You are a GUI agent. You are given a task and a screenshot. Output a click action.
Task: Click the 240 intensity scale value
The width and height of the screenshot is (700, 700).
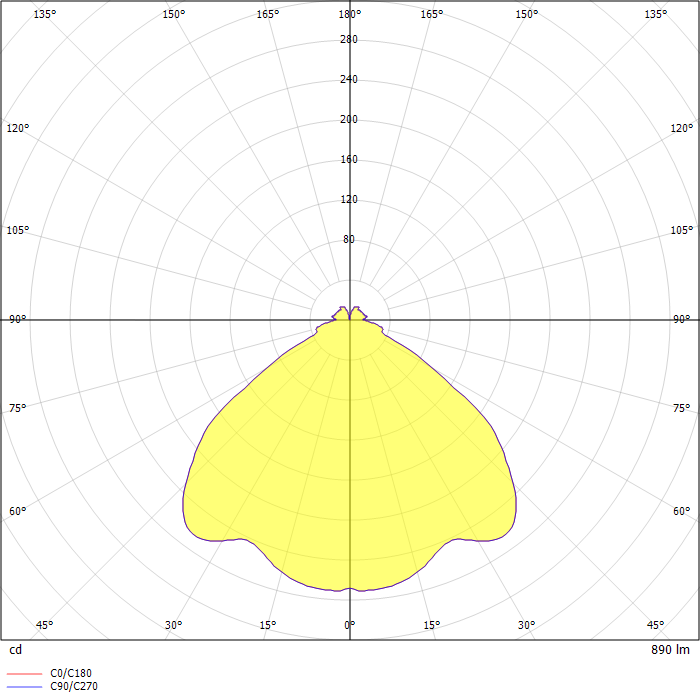349,79
